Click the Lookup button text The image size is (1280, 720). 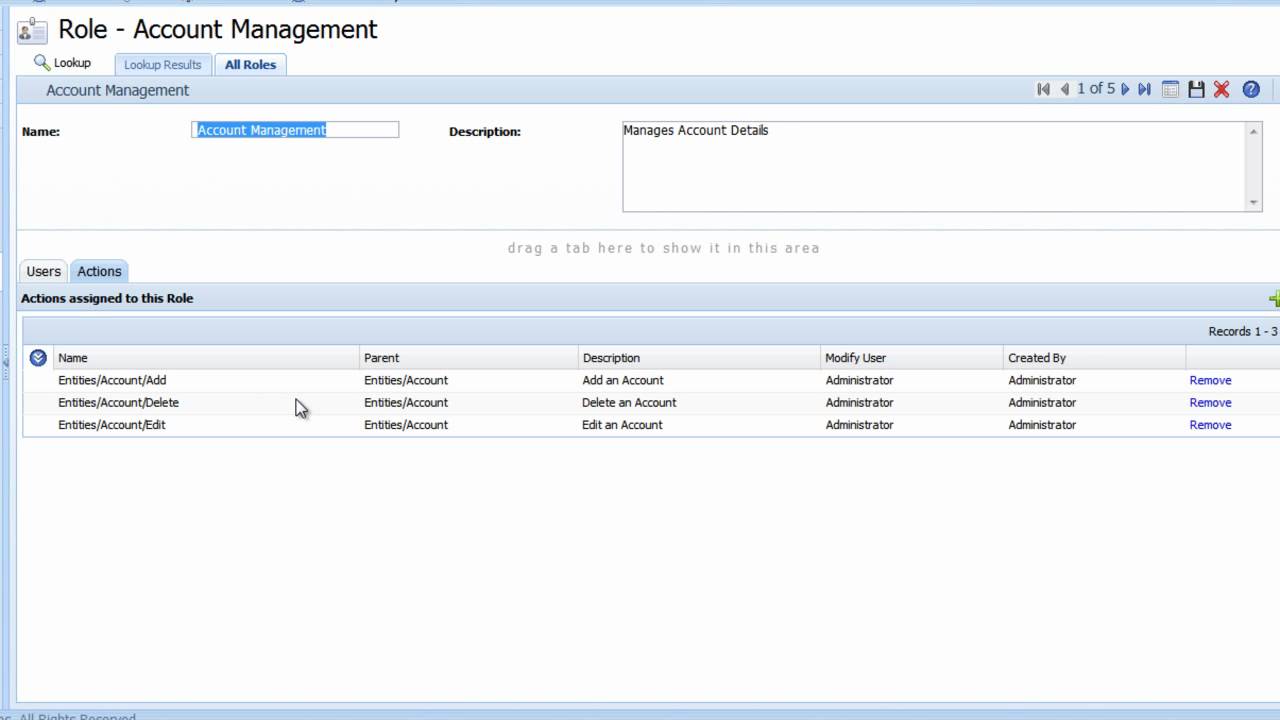[72, 63]
